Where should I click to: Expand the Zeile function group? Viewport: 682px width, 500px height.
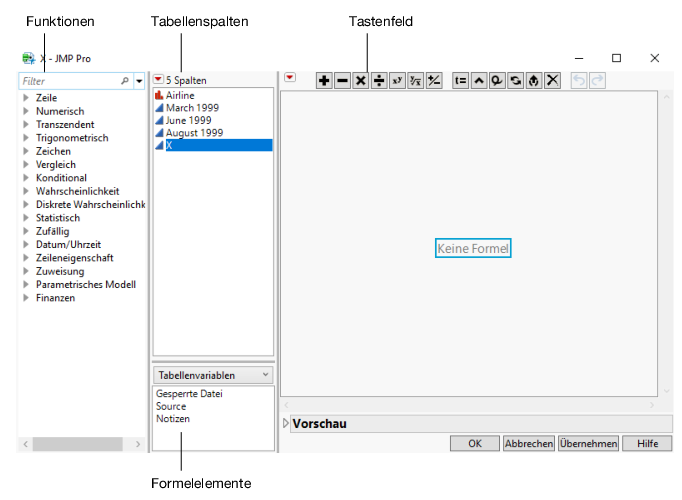pyautogui.click(x=26, y=98)
